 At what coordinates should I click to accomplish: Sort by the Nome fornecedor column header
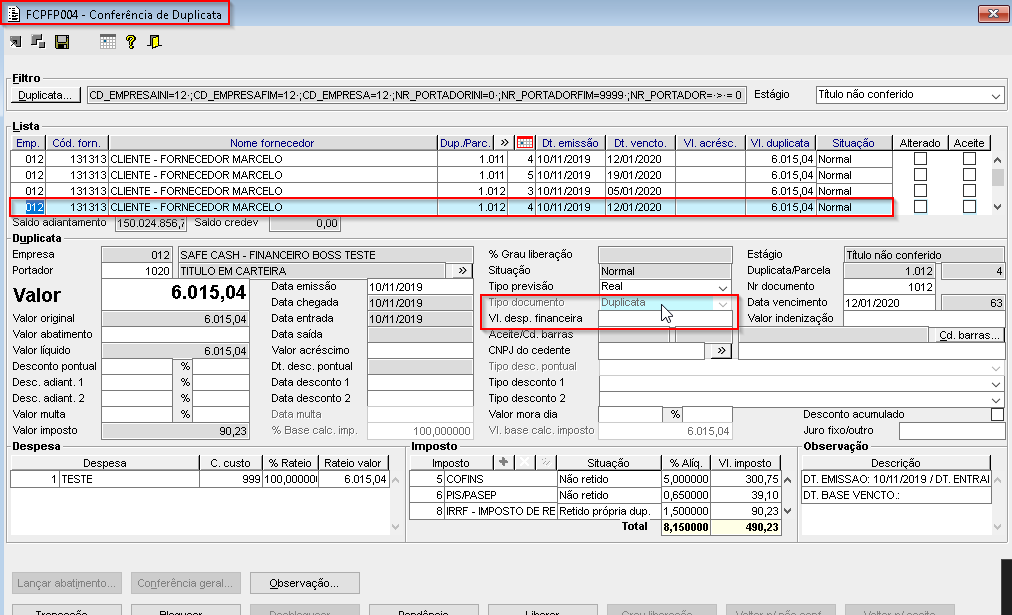click(272, 143)
